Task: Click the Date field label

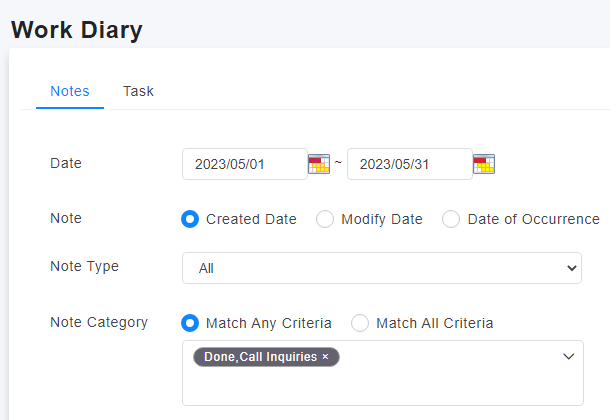Action: pyautogui.click(x=66, y=163)
